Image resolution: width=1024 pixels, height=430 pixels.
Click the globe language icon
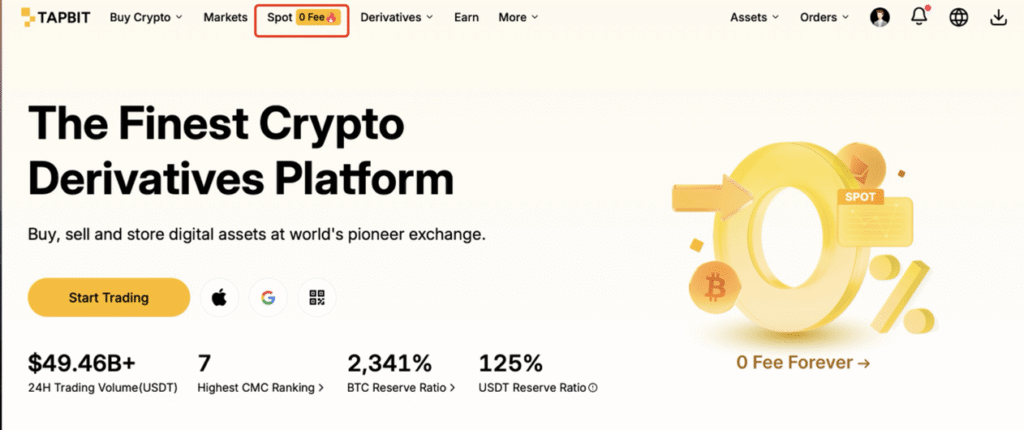click(x=959, y=17)
